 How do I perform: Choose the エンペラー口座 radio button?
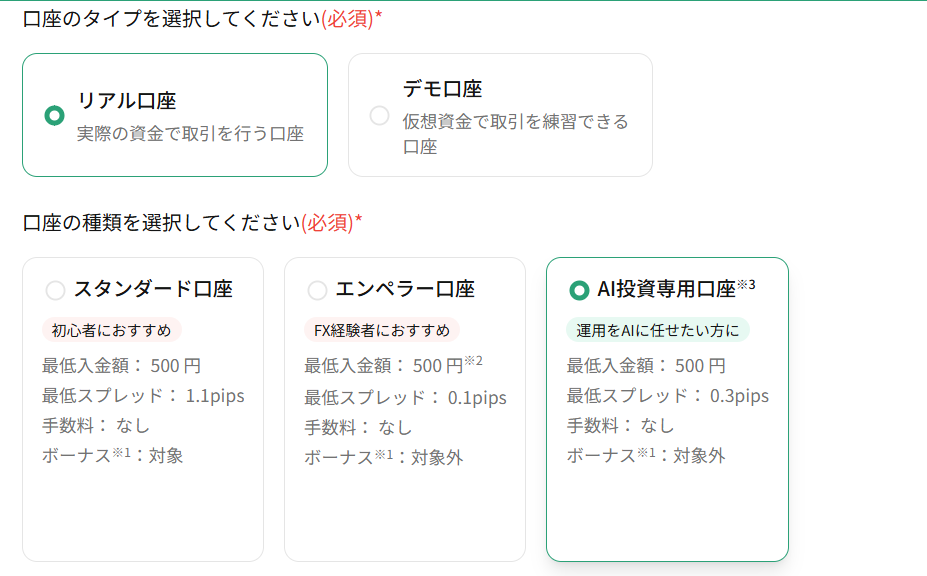317,290
